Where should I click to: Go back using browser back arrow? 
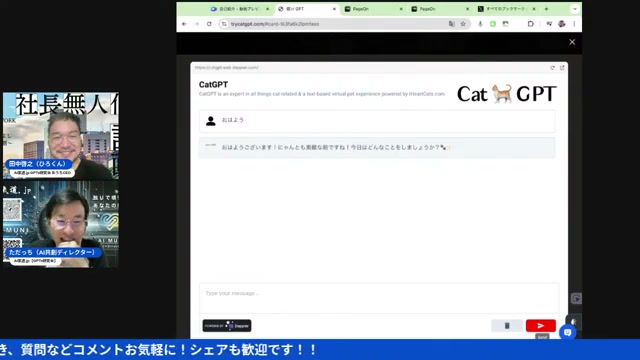(184, 24)
